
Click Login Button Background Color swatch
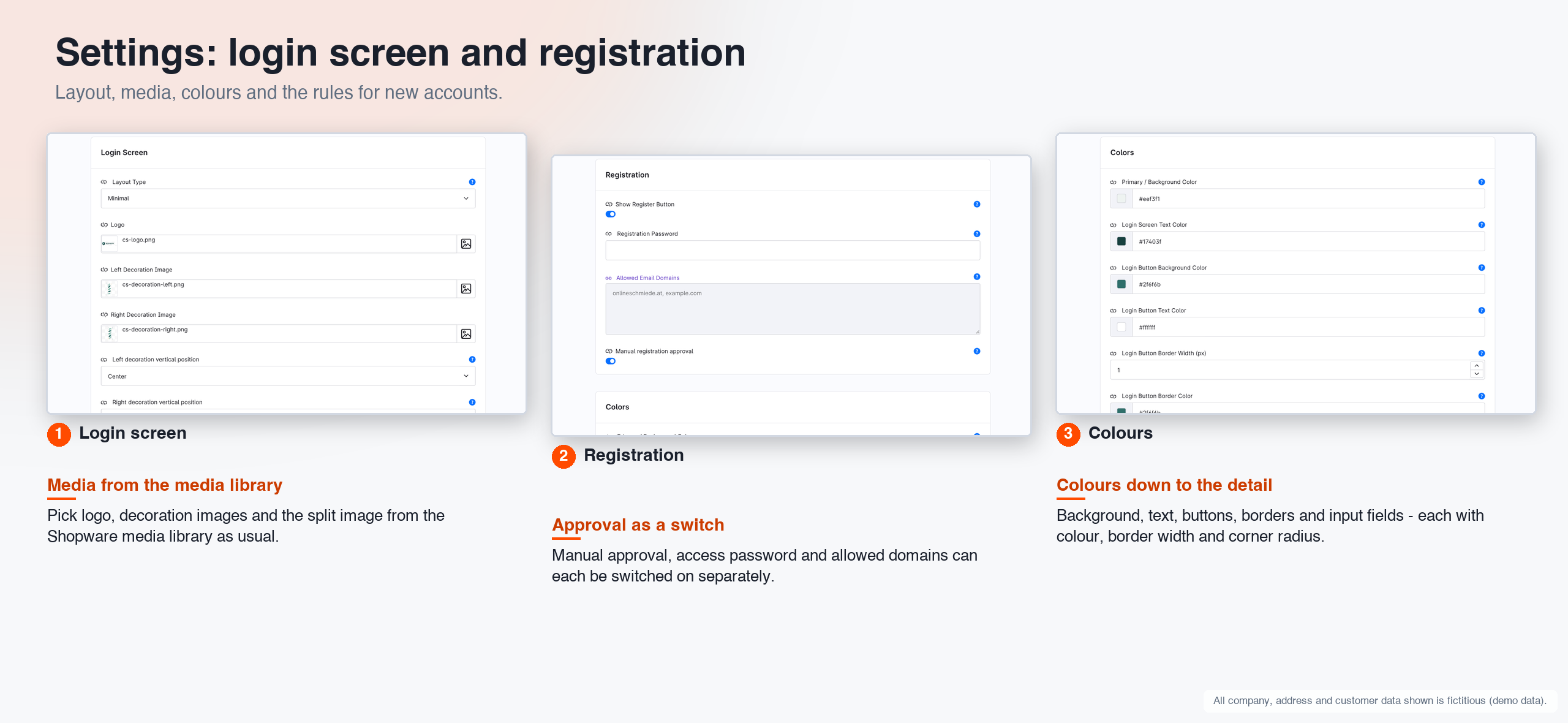point(1121,284)
